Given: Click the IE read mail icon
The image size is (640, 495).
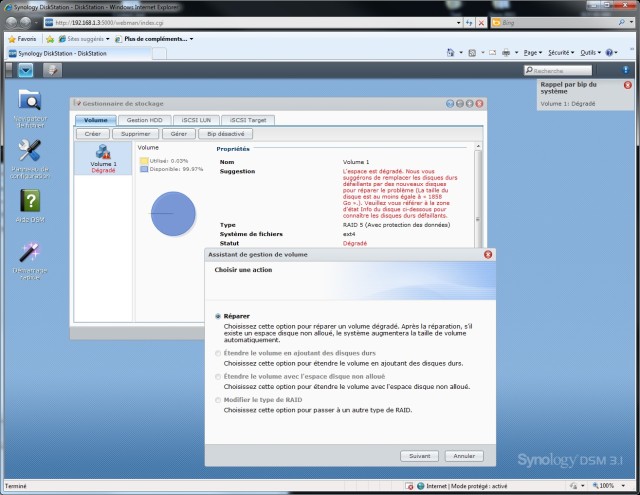Looking at the screenshot, I should tap(493, 53).
